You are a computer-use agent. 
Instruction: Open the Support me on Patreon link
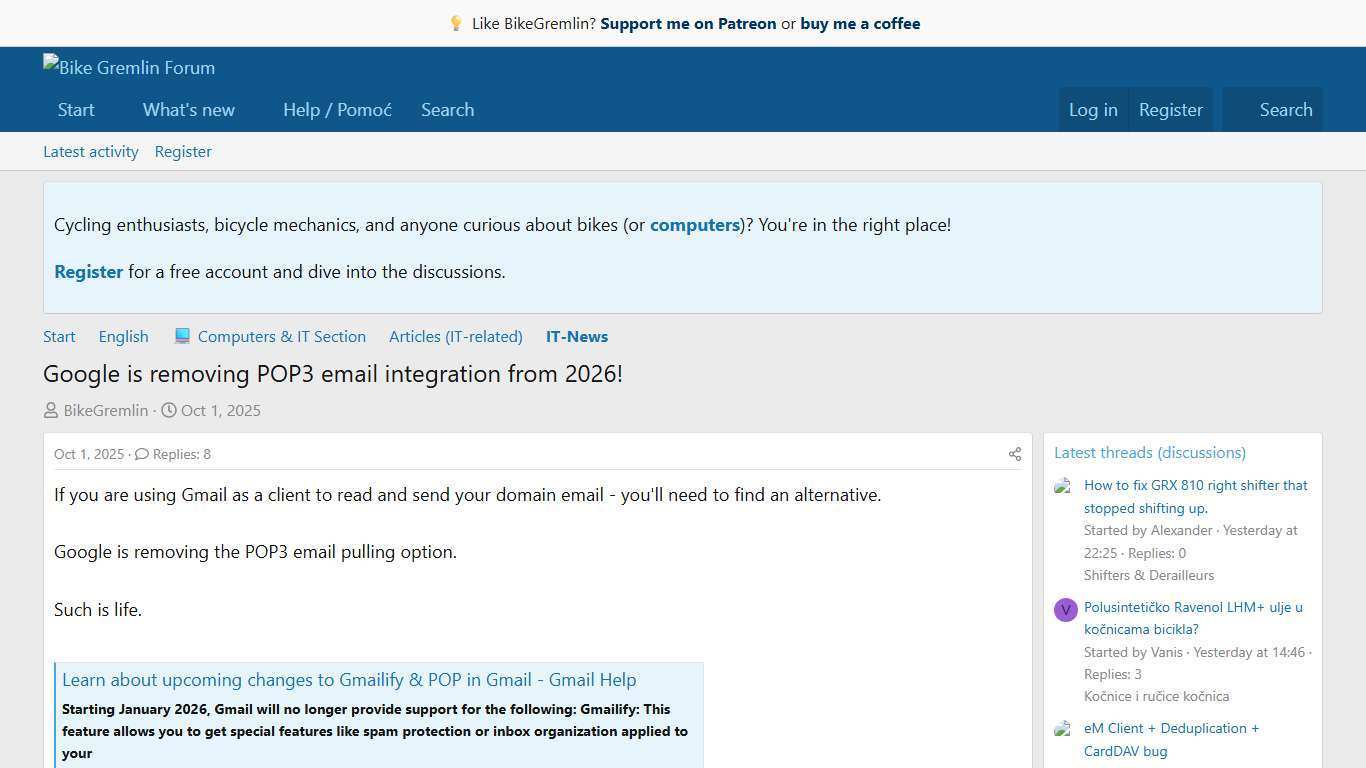[x=688, y=23]
